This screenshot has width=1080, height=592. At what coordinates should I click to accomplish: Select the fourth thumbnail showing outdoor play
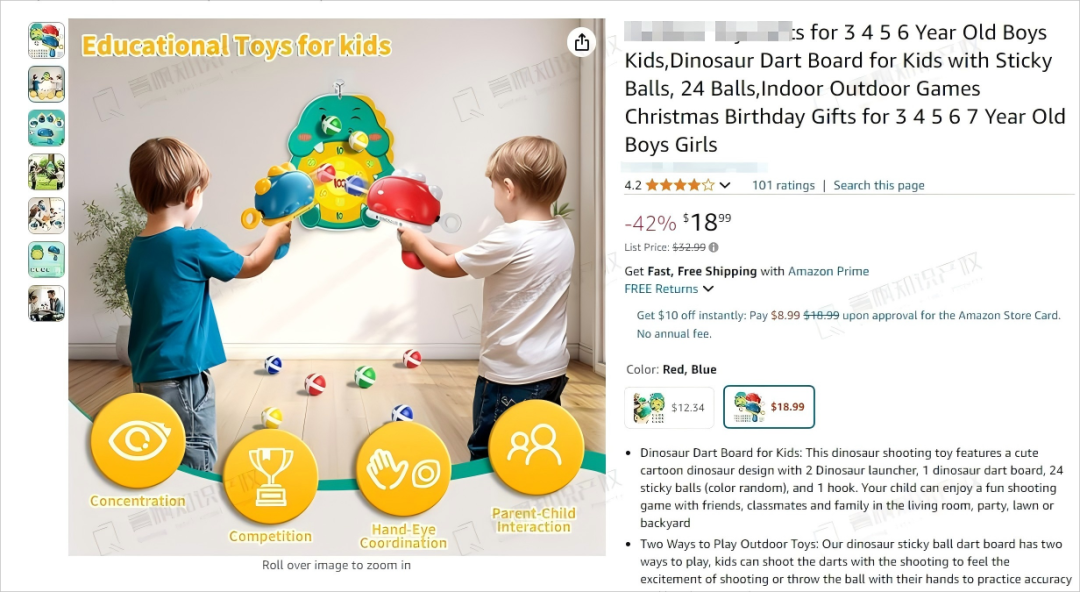pos(46,172)
